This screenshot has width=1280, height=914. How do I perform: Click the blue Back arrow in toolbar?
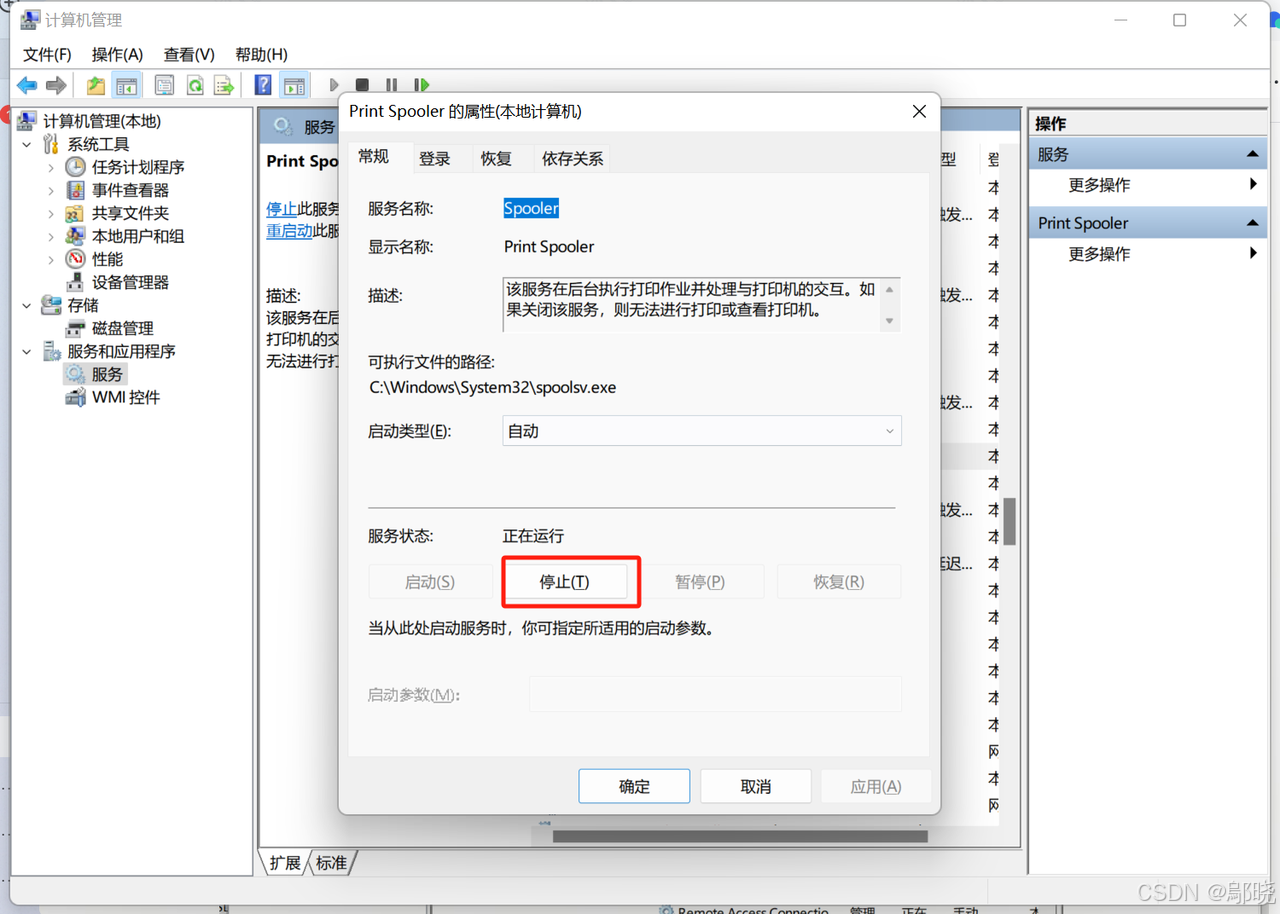coord(27,86)
